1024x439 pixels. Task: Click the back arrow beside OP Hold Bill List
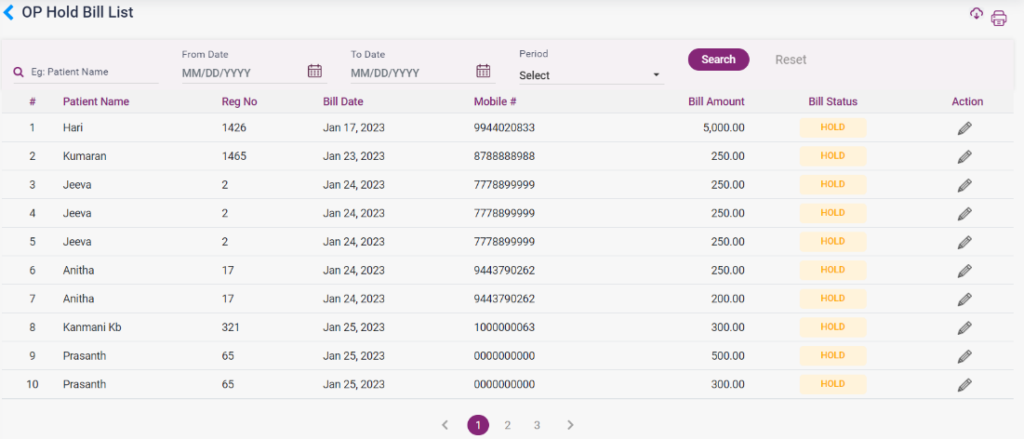click(10, 13)
